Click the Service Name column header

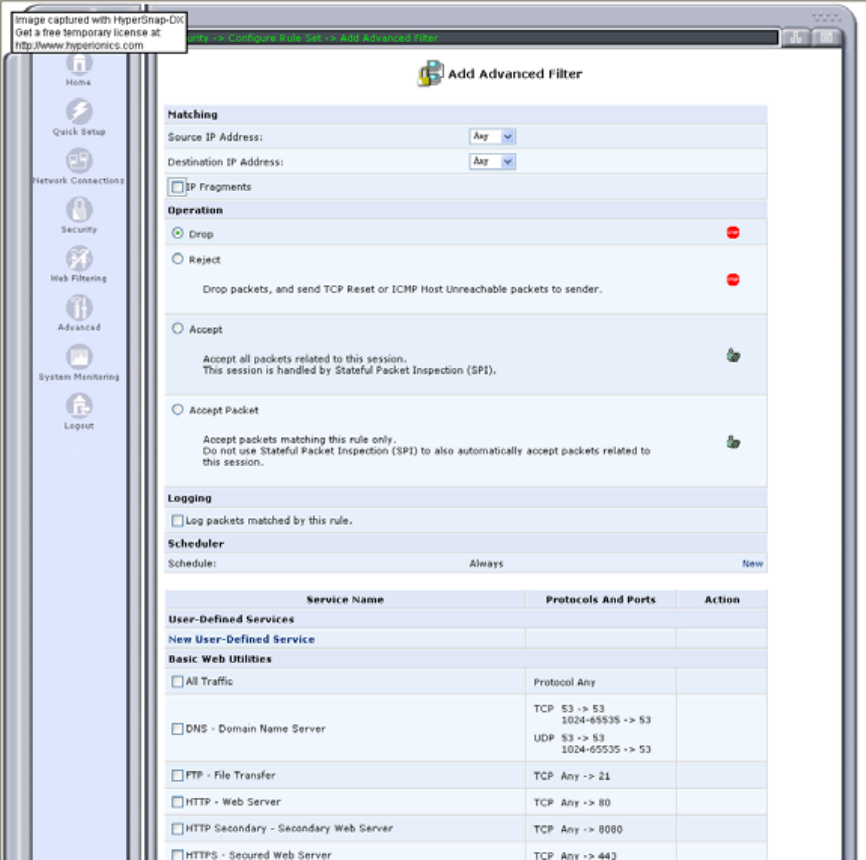click(x=345, y=599)
